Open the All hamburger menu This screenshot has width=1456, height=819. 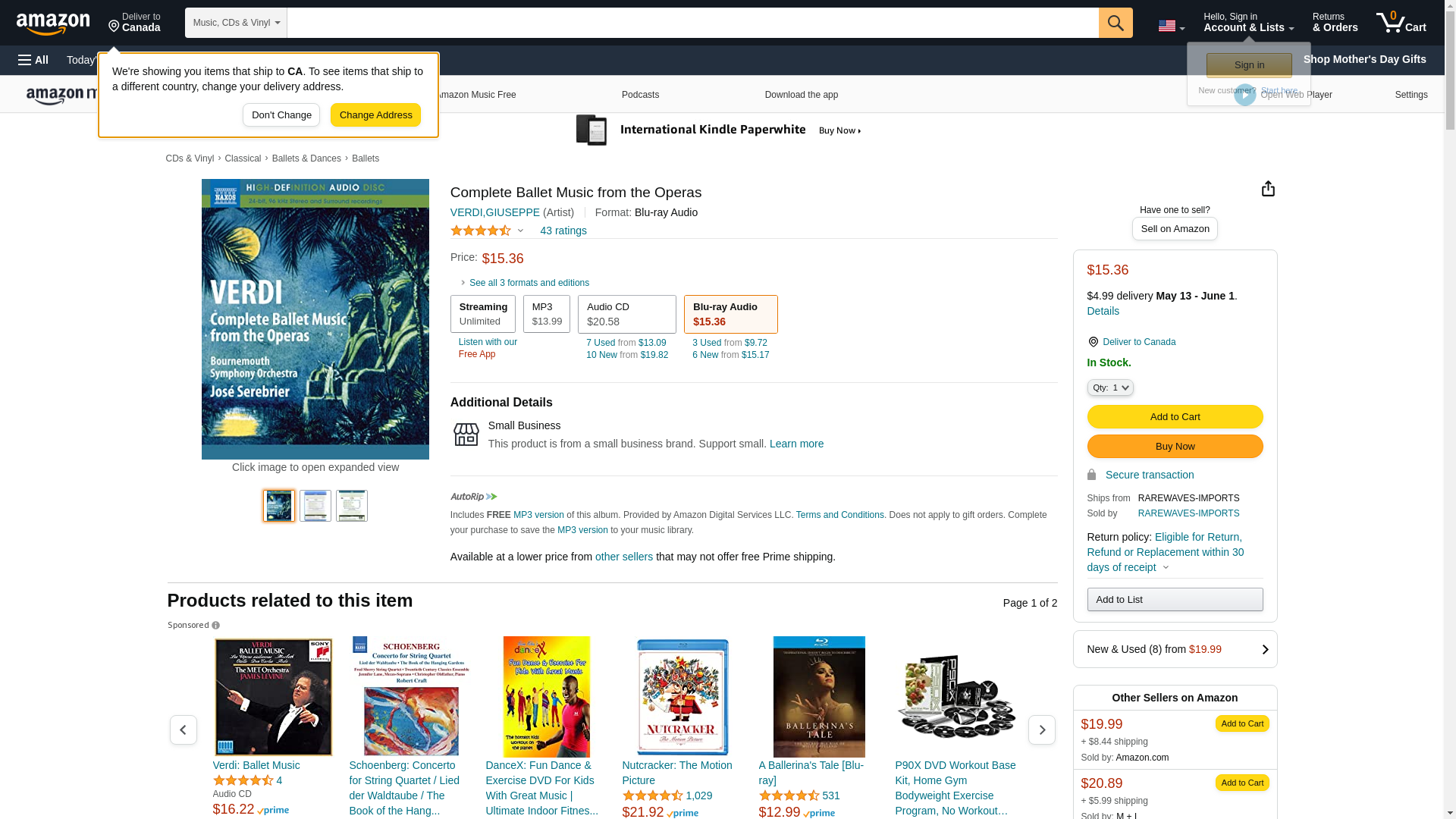(33, 60)
